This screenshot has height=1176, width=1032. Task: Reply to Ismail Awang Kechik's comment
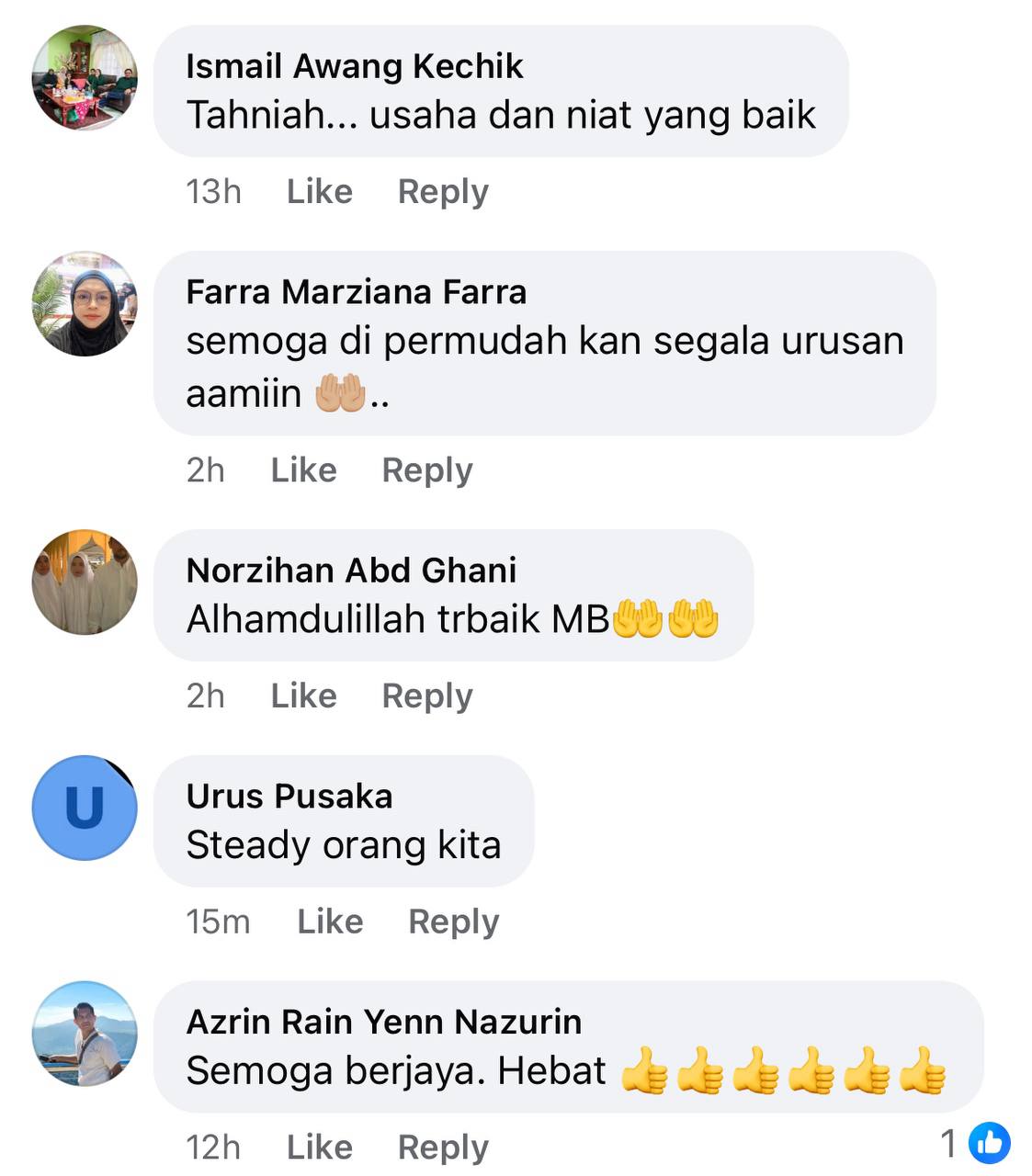pos(443,191)
